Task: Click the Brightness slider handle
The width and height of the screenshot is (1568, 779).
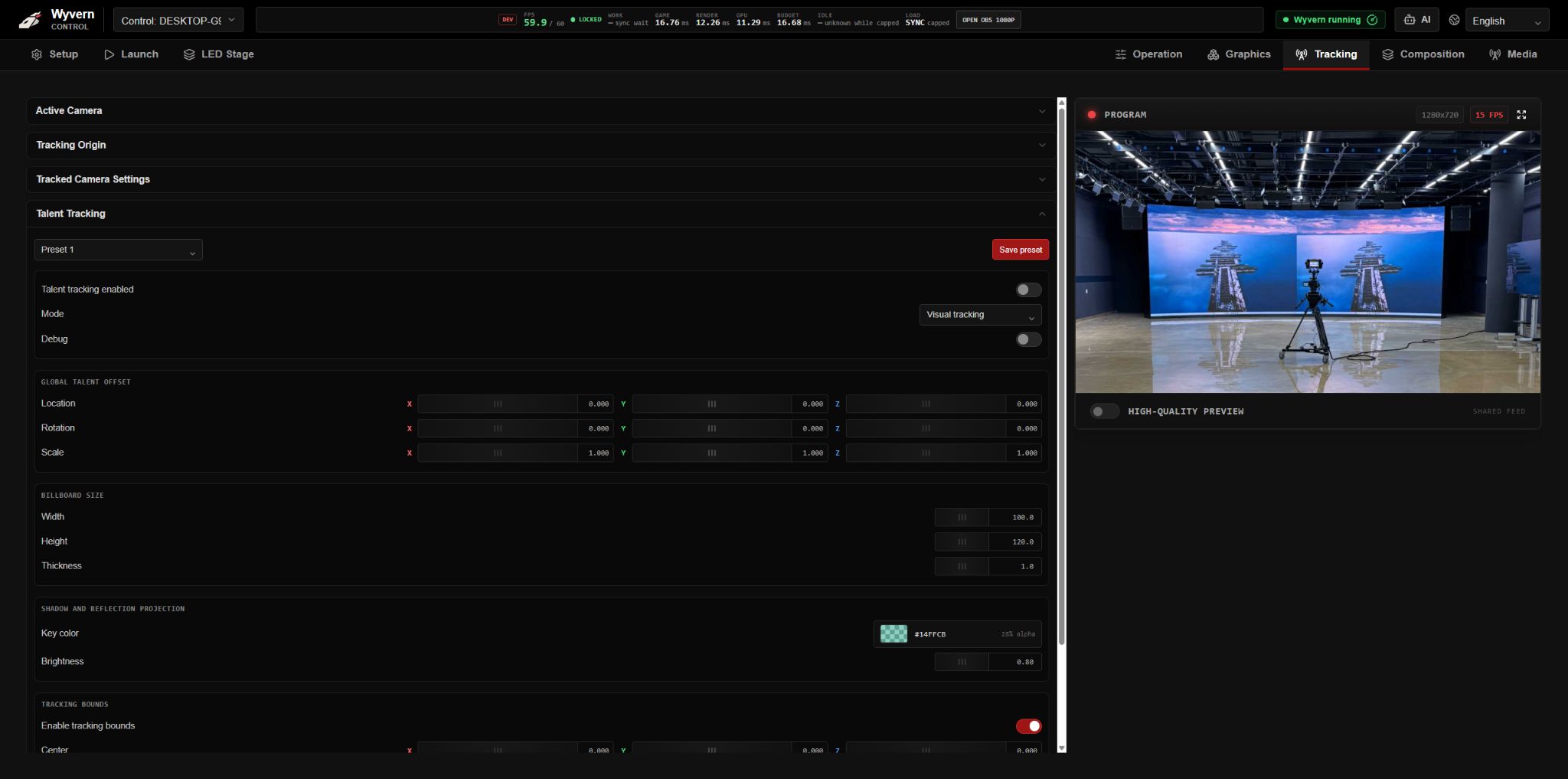Action: pos(962,662)
